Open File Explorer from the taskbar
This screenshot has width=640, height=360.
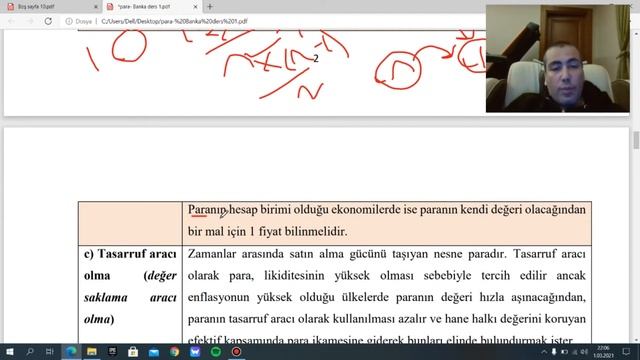(x=92, y=351)
